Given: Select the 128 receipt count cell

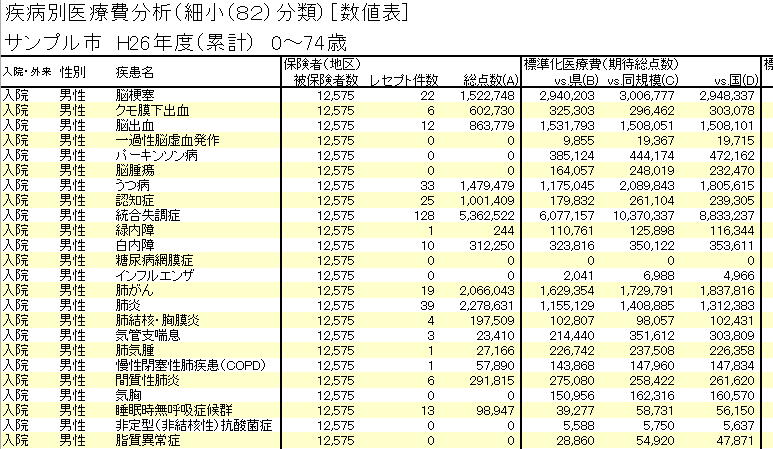Looking at the screenshot, I should [x=424, y=215].
